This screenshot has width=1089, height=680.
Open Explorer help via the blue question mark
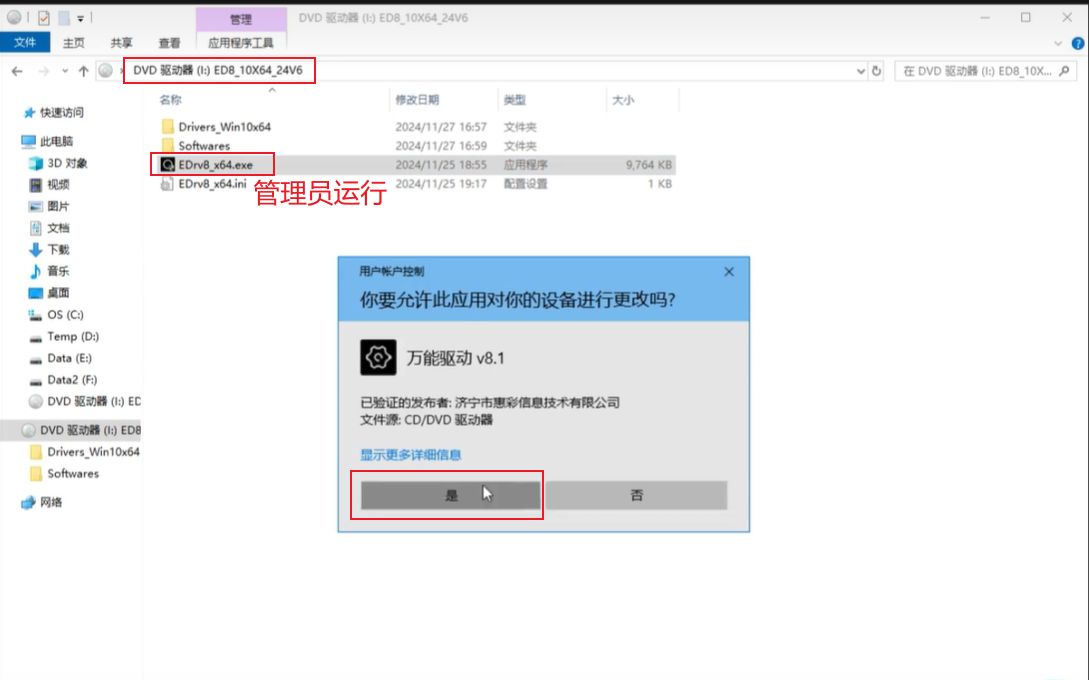1077,43
